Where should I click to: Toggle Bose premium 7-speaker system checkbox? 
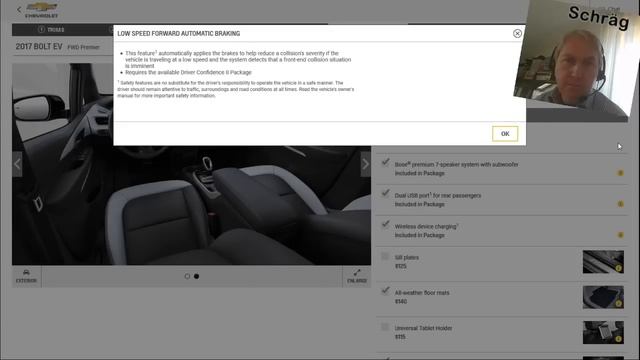click(385, 162)
